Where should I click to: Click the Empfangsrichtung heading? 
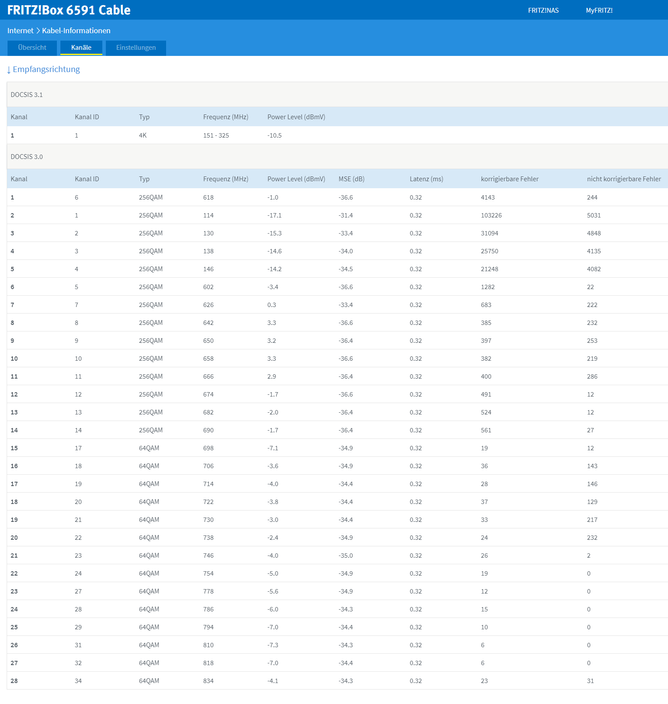tap(44, 69)
